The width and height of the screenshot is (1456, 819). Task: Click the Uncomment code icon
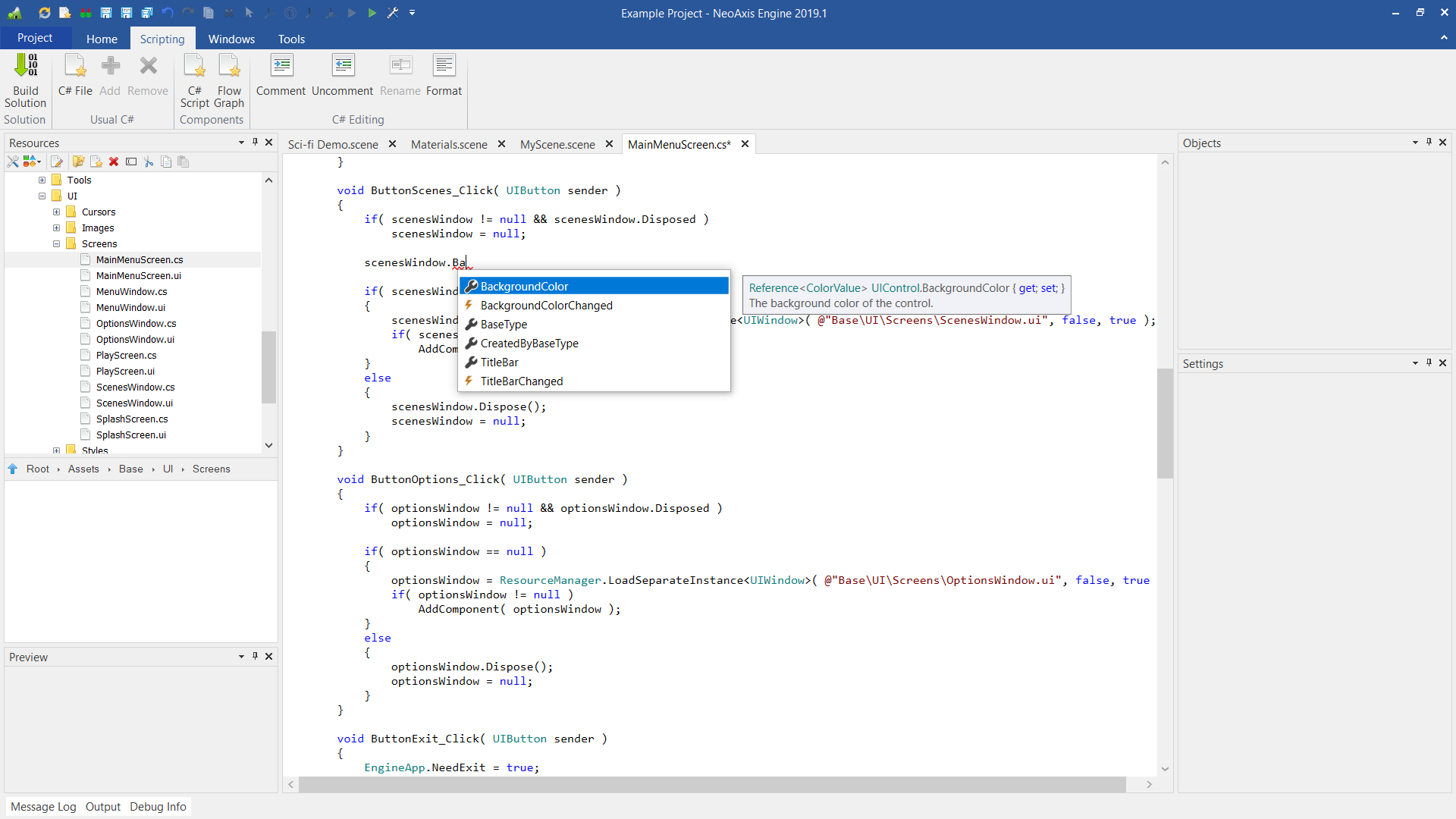(343, 66)
